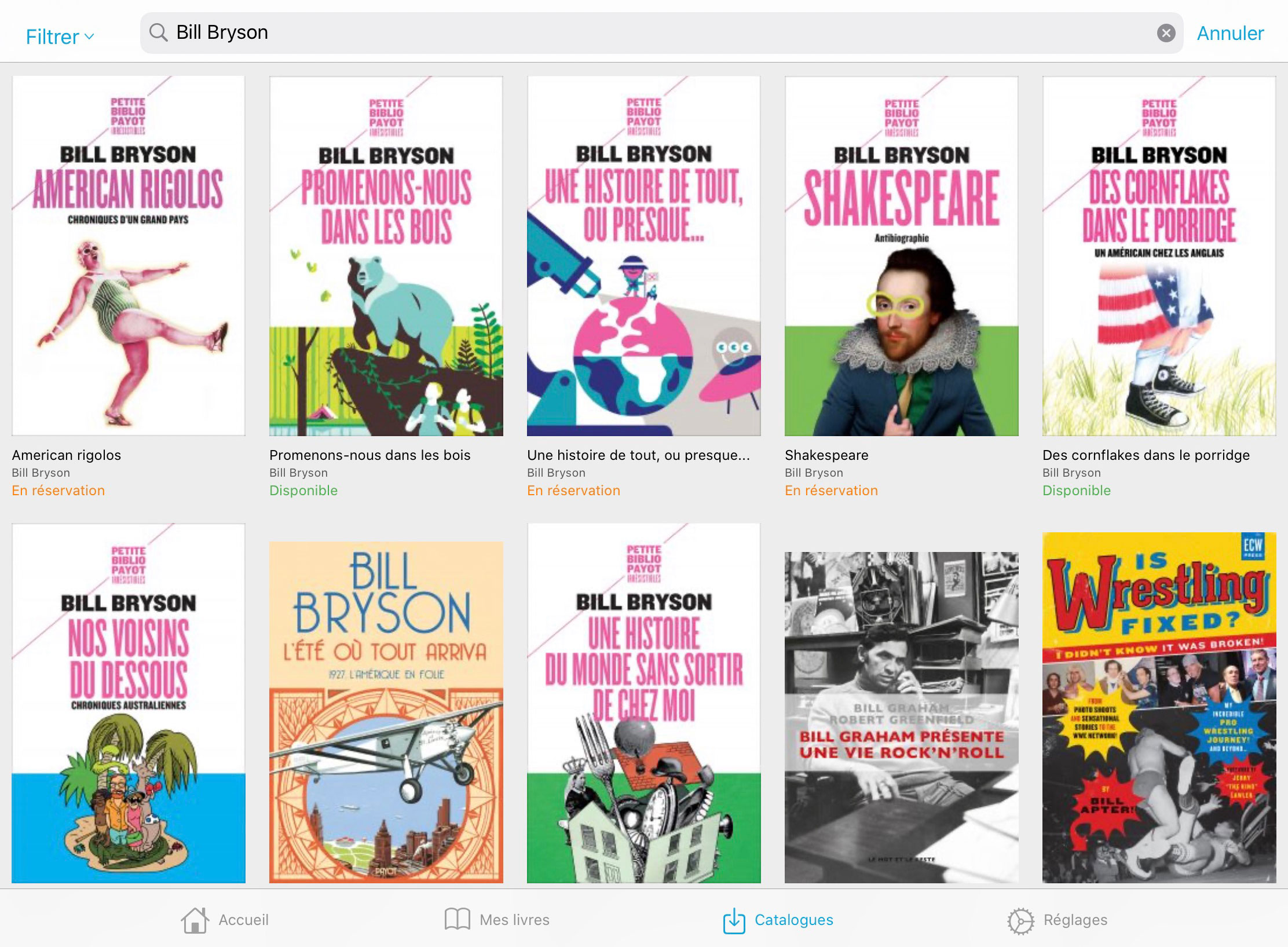The width and height of the screenshot is (1288, 947).
Task: Switch to the Catalogues tab label
Action: 793,920
